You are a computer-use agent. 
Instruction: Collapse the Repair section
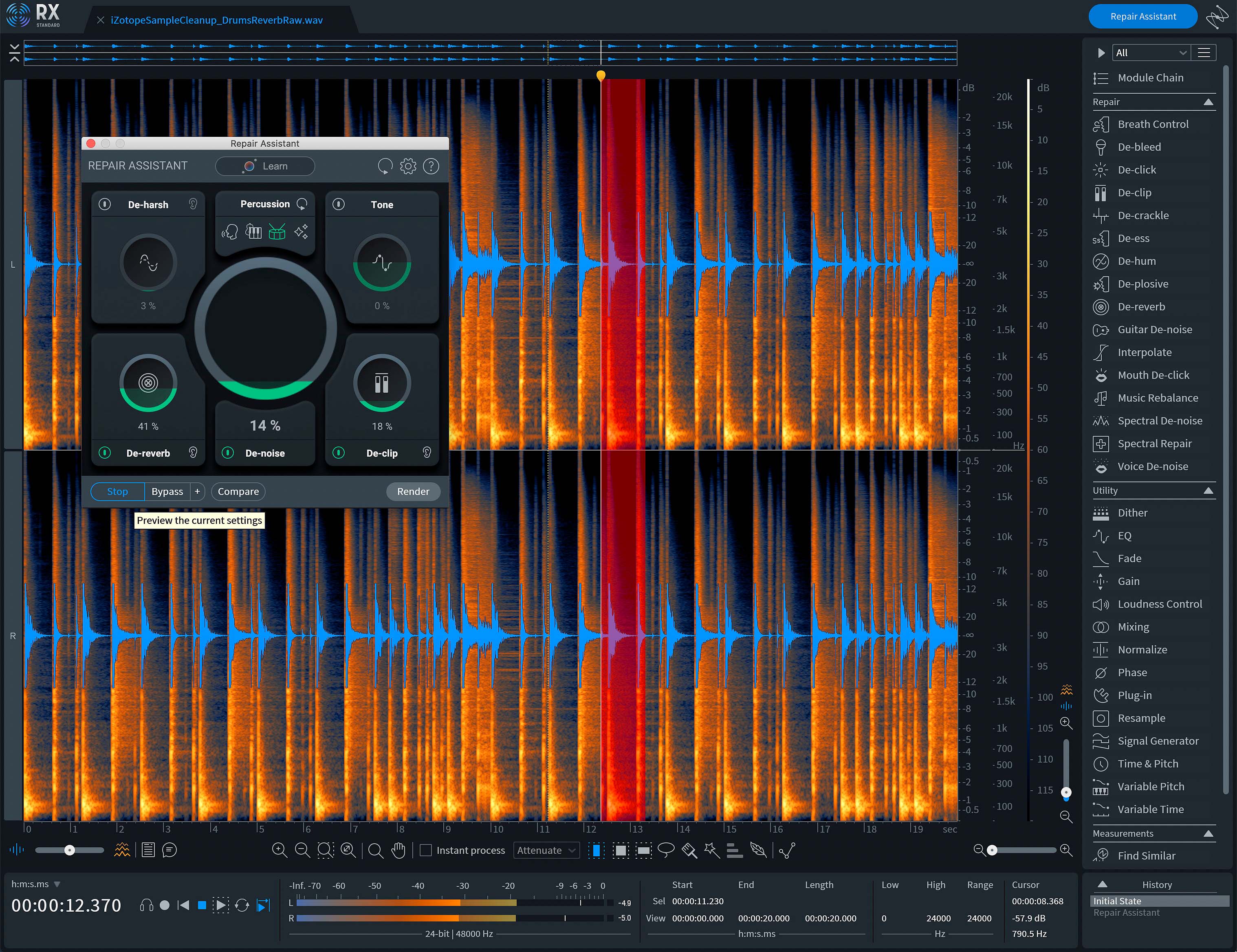[1208, 102]
